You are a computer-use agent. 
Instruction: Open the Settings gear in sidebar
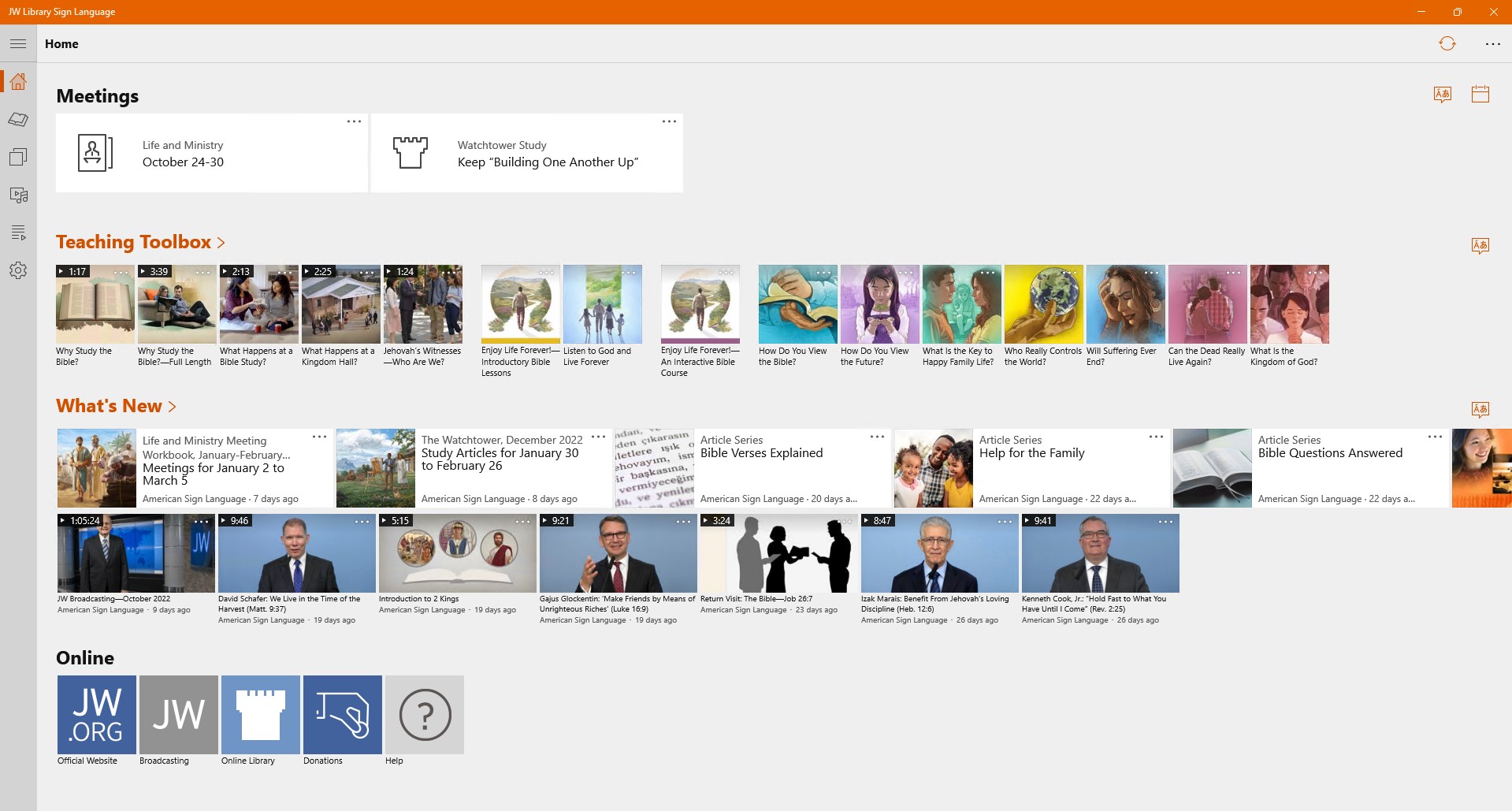[x=18, y=270]
